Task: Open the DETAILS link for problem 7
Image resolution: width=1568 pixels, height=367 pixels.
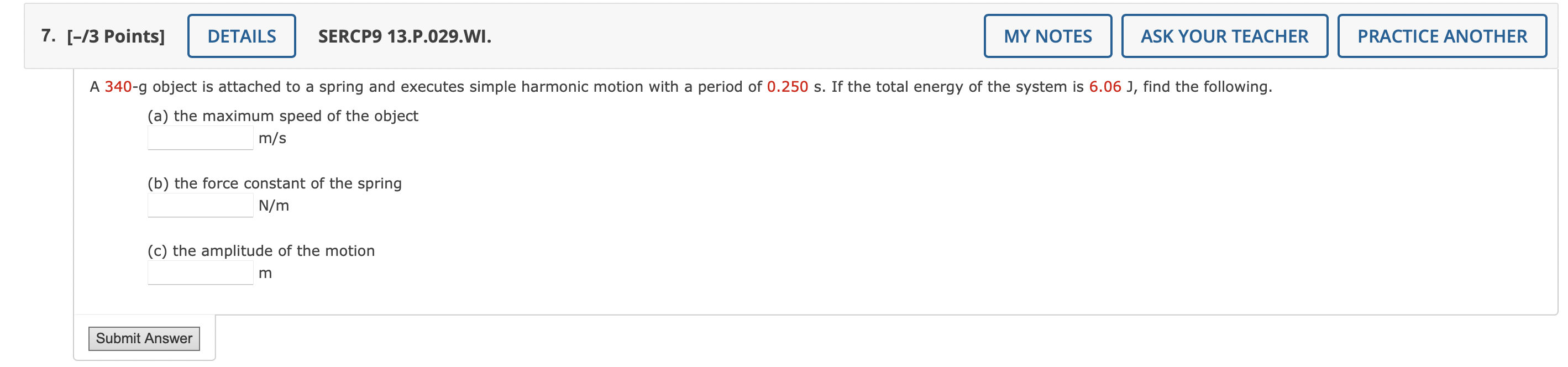Action: pos(241,36)
